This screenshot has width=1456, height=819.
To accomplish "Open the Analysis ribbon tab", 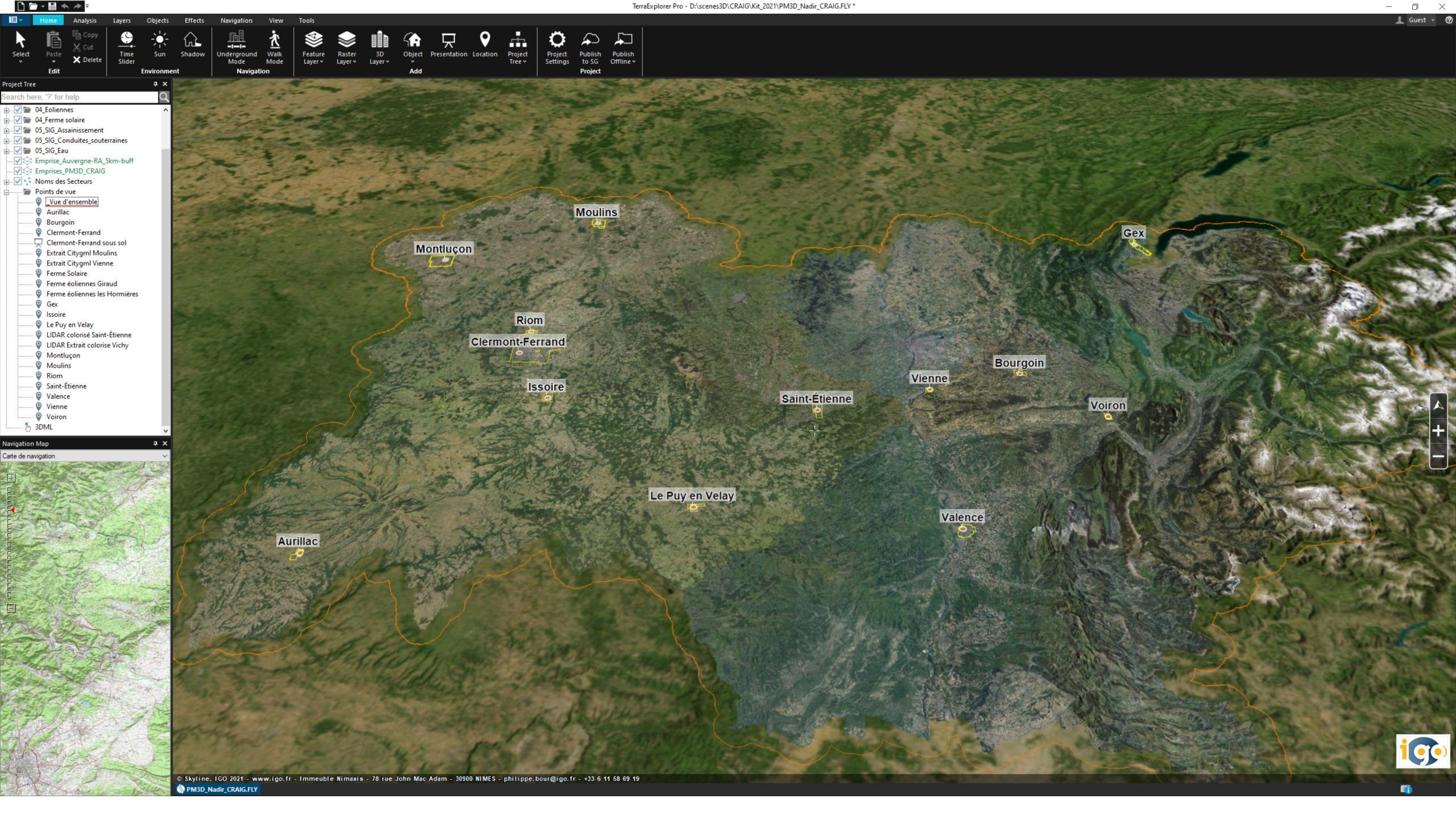I will point(85,20).
